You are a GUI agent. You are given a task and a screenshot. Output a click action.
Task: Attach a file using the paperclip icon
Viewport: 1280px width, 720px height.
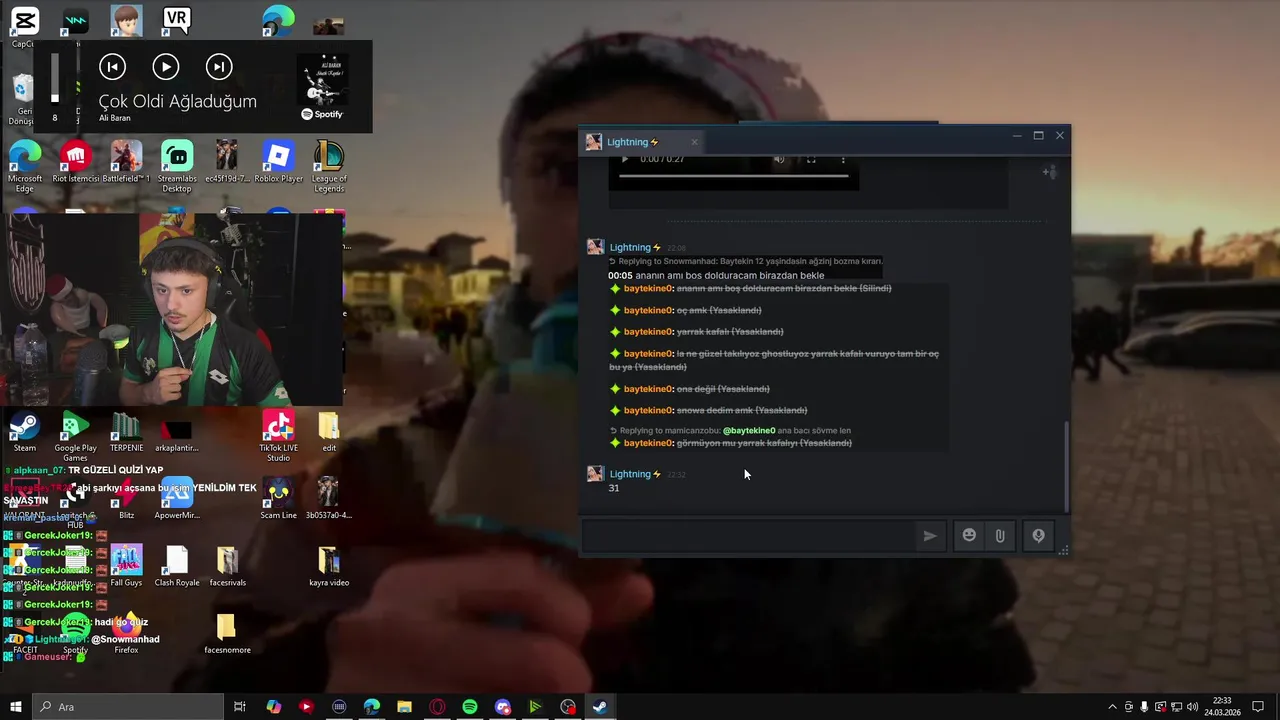pyautogui.click(x=1000, y=536)
